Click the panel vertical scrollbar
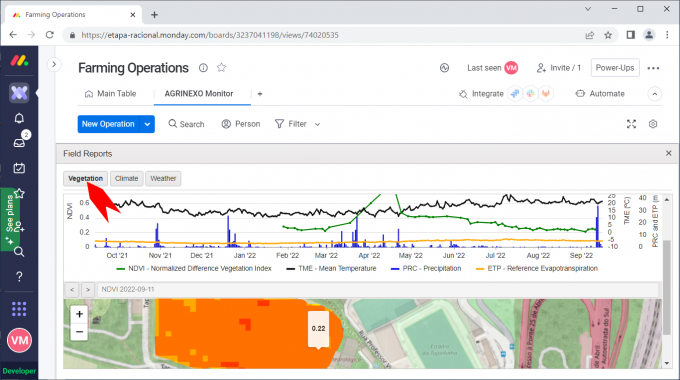Image resolution: width=680 pixels, height=380 pixels. coord(667,286)
